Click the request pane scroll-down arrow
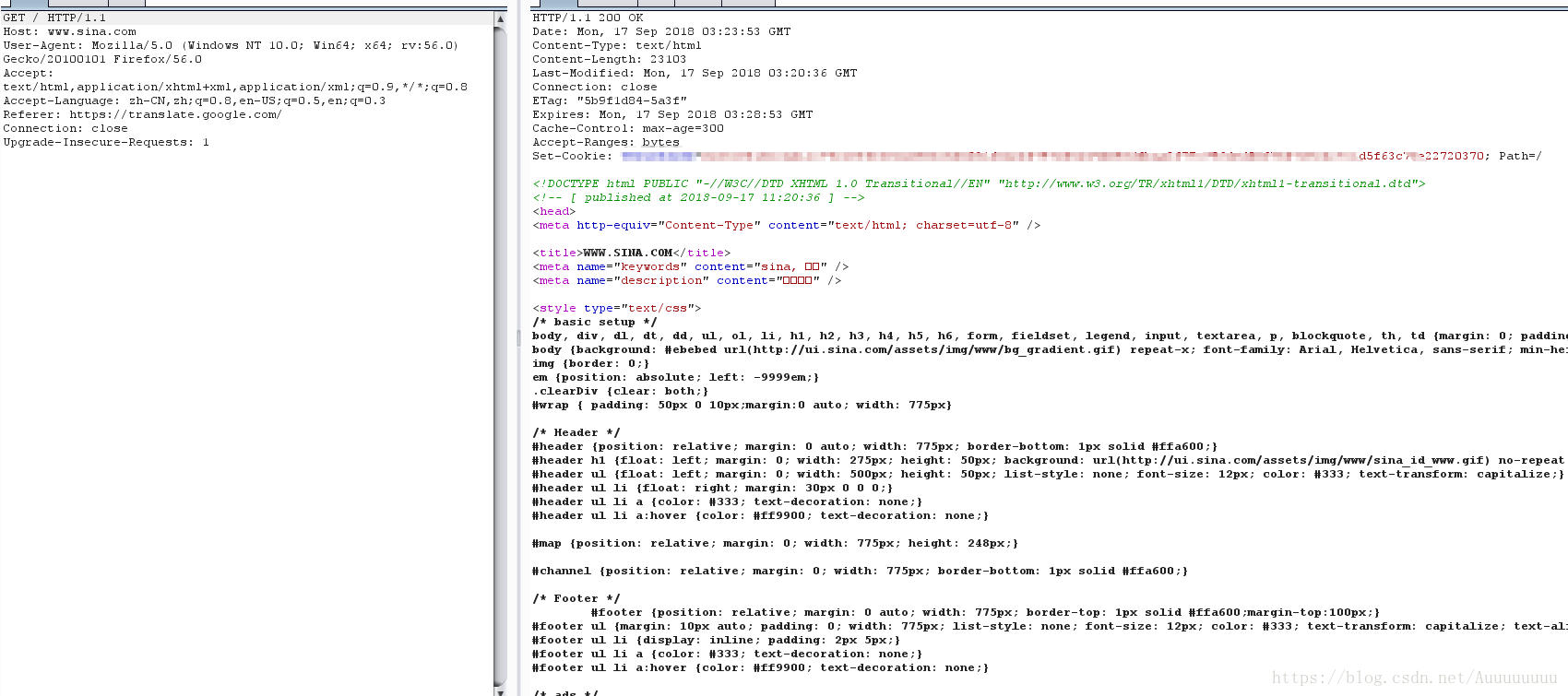The height and width of the screenshot is (696, 1568). [x=500, y=691]
